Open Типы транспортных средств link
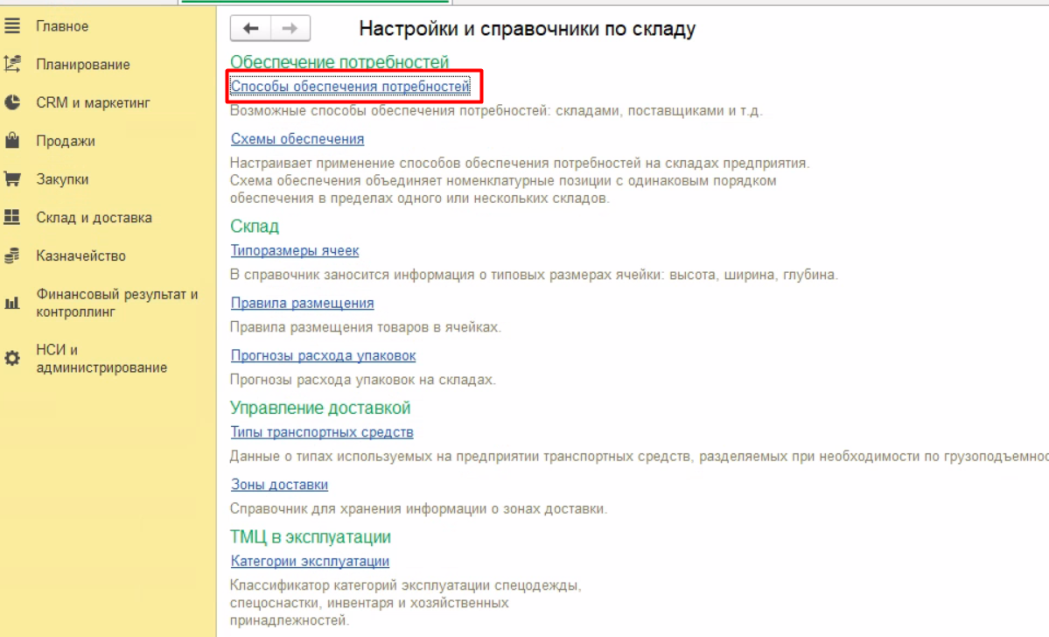Image resolution: width=1049 pixels, height=637 pixels. 322,432
